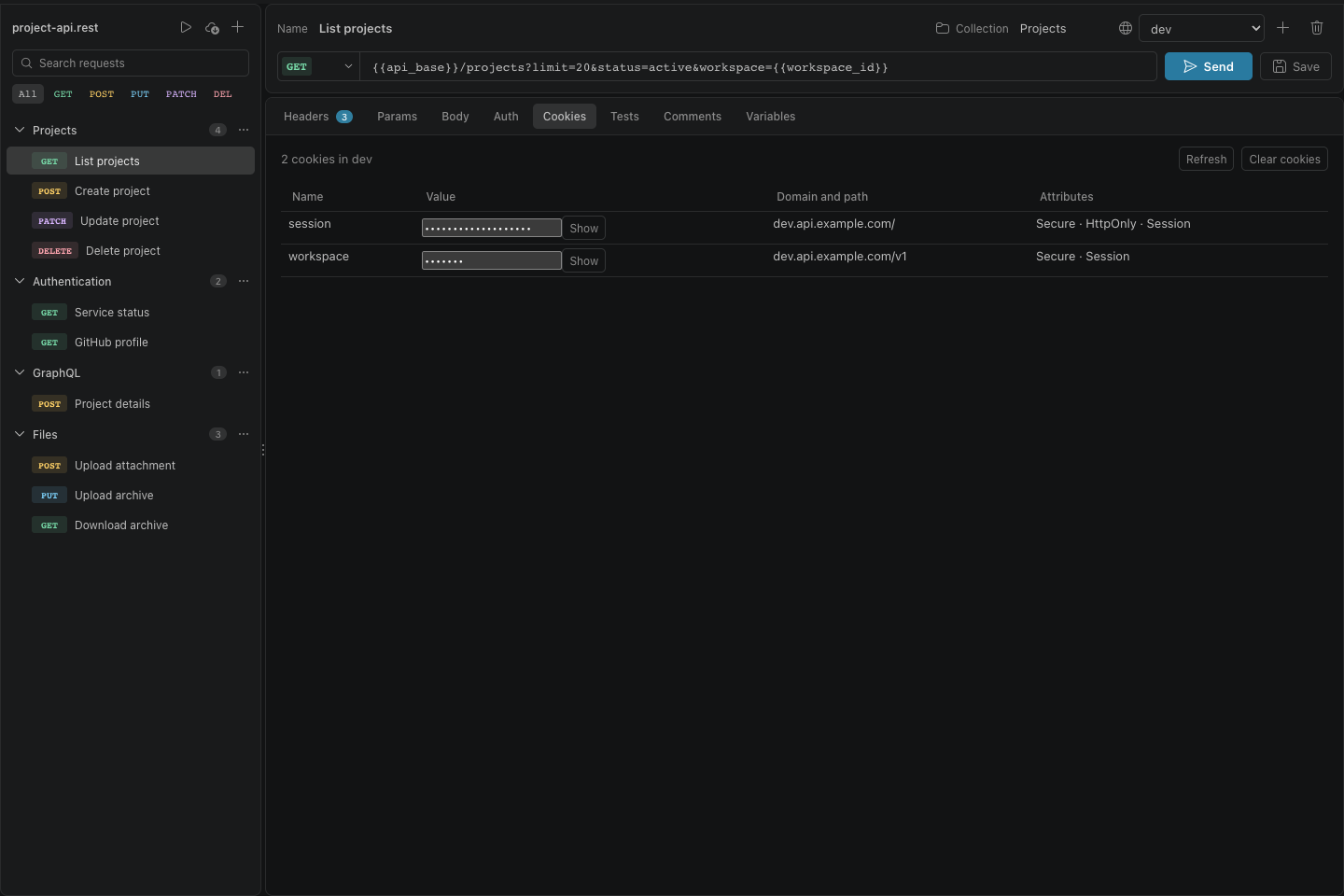Click the cloud download icon in the sidebar header

(212, 28)
